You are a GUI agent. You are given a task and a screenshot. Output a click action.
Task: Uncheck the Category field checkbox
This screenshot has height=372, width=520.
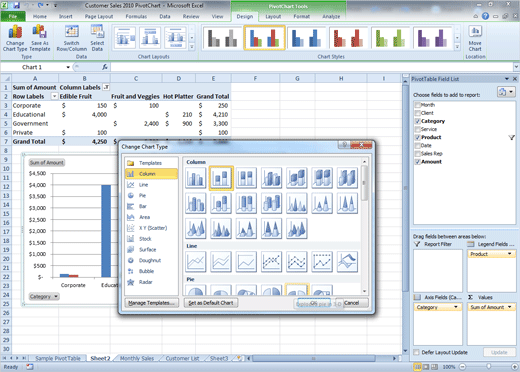[x=417, y=121]
